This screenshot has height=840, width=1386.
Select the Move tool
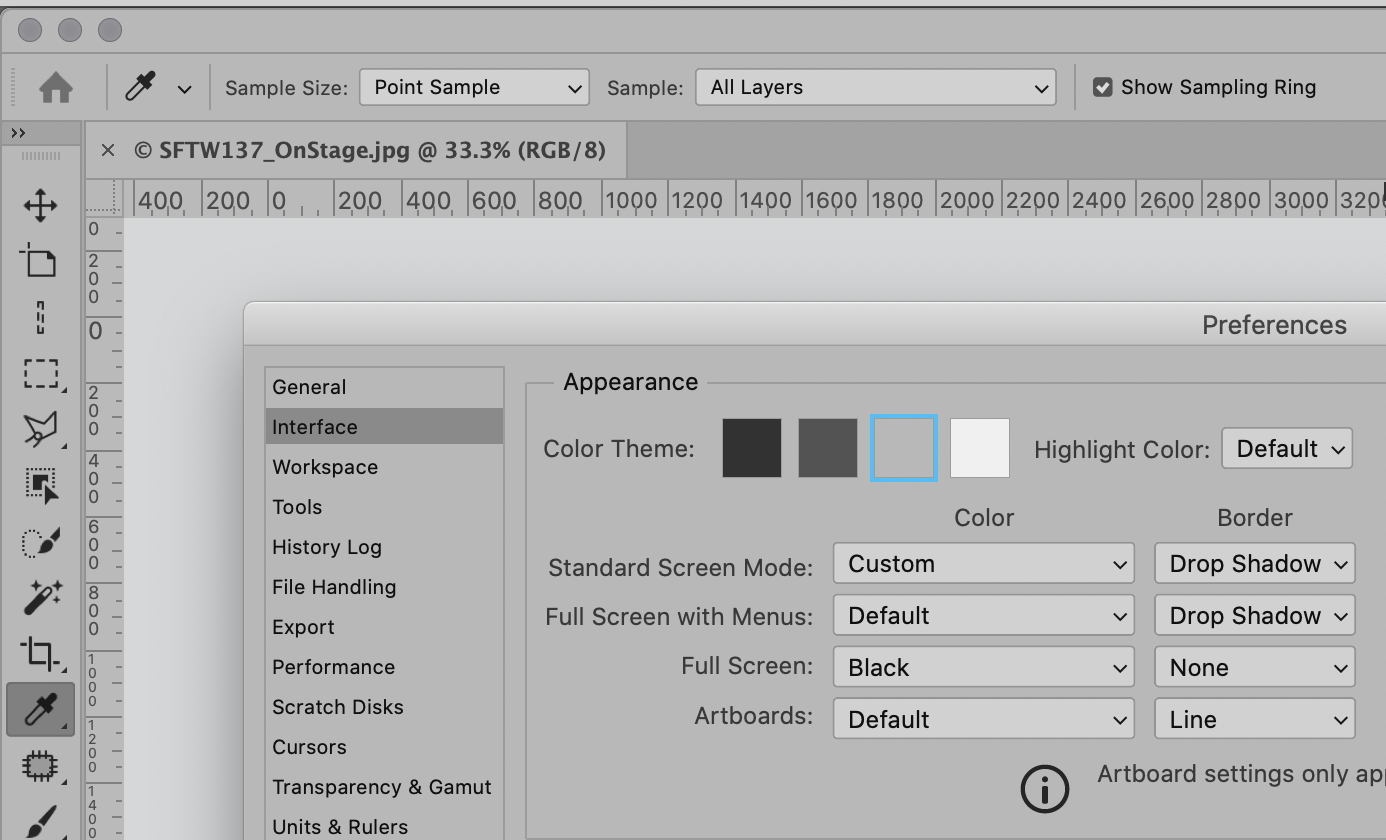[x=40, y=206]
